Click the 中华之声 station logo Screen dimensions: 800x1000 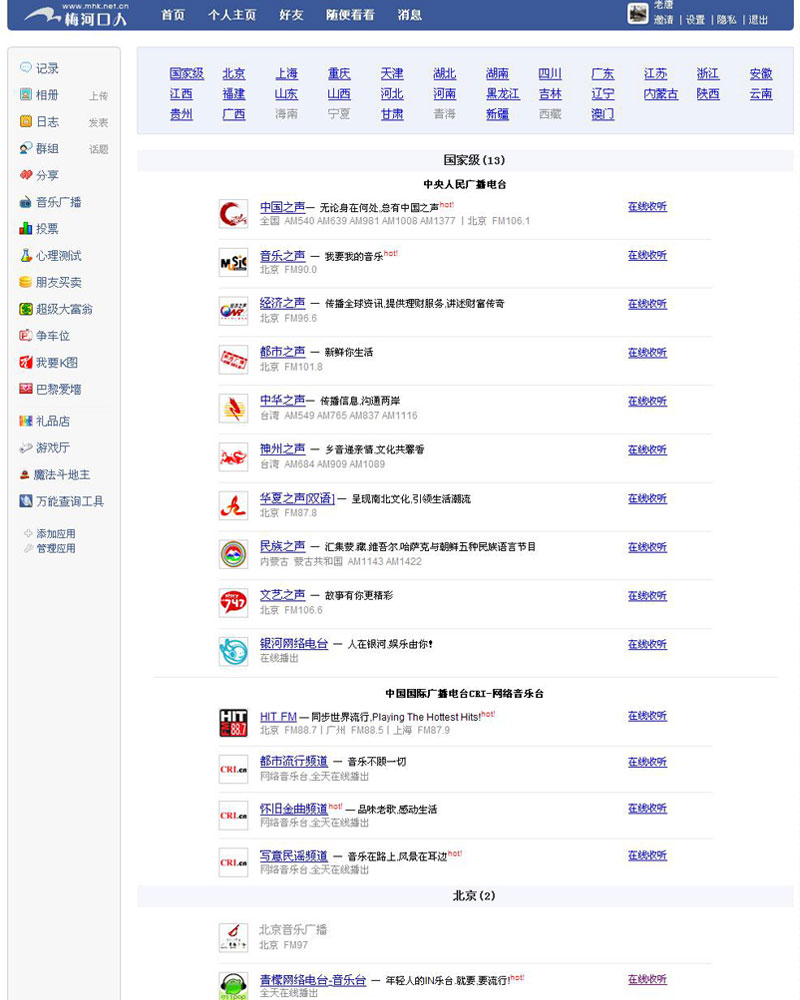[233, 408]
